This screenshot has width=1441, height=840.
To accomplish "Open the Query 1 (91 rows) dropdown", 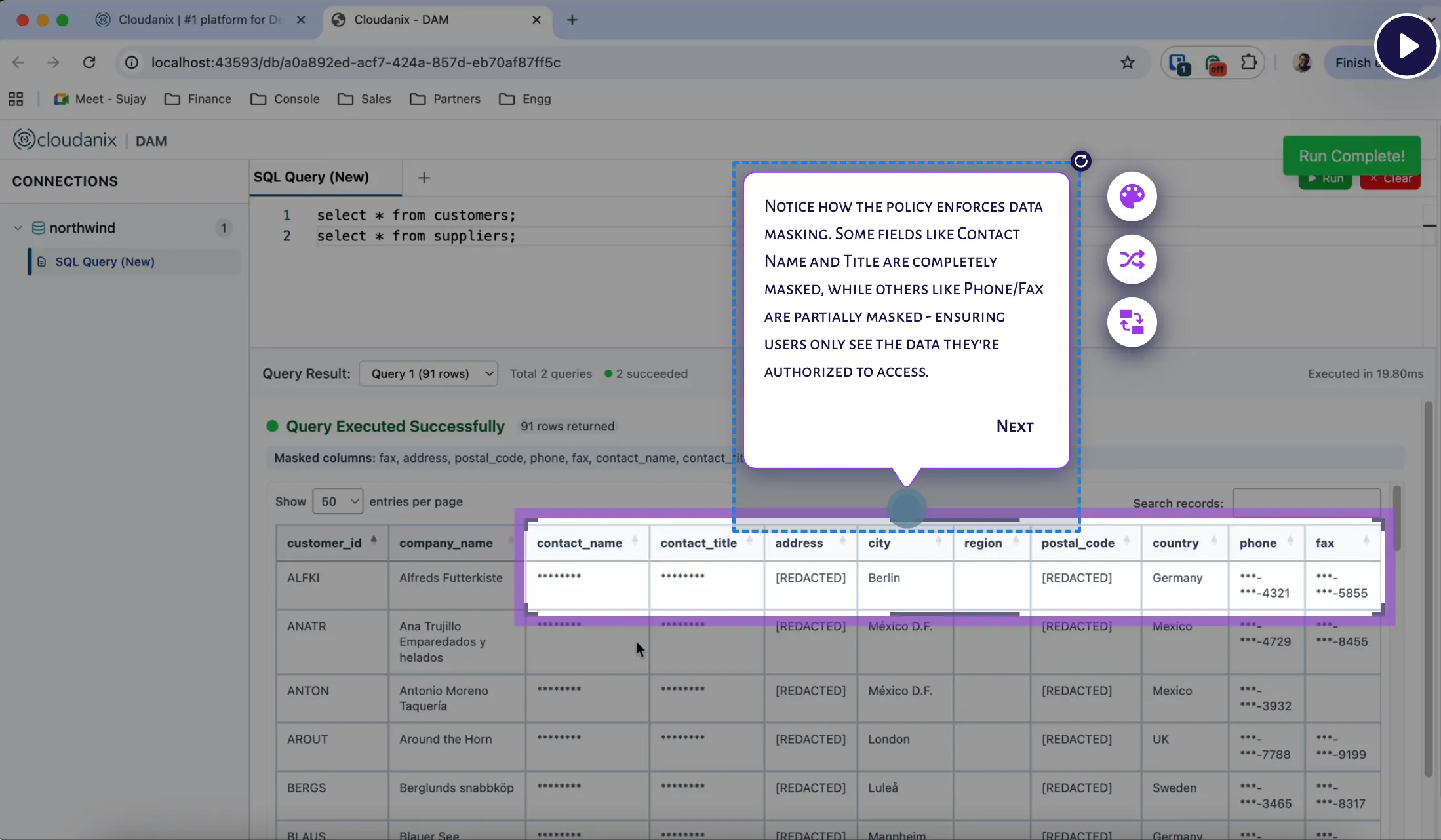I will click(428, 373).
